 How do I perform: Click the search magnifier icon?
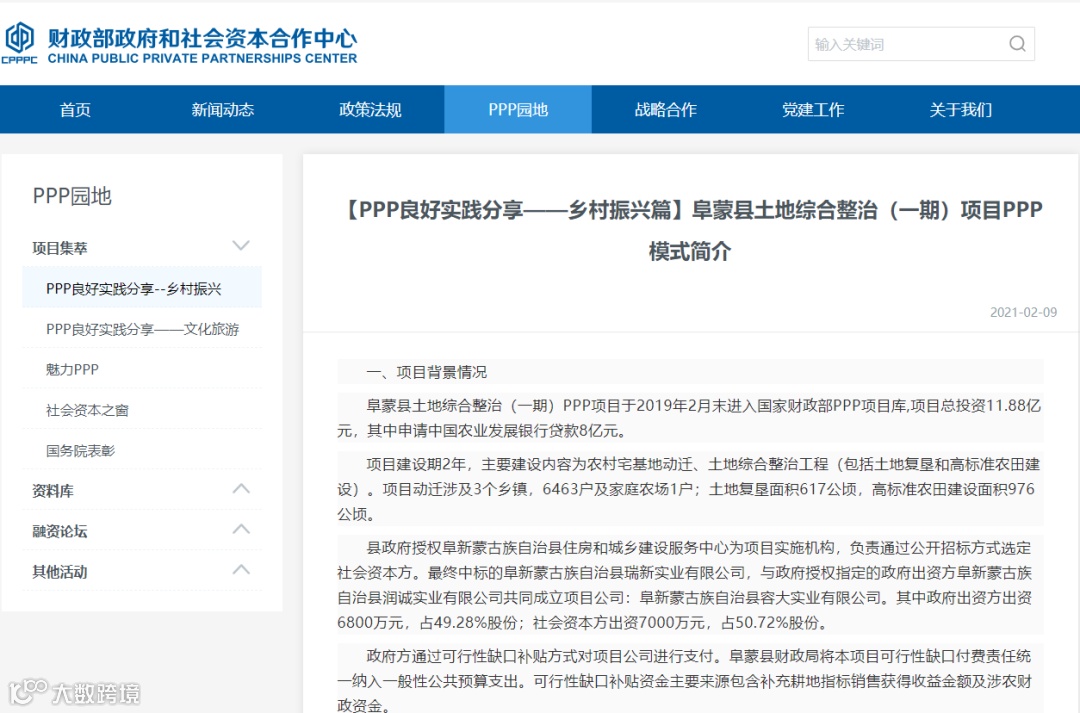[x=1017, y=44]
